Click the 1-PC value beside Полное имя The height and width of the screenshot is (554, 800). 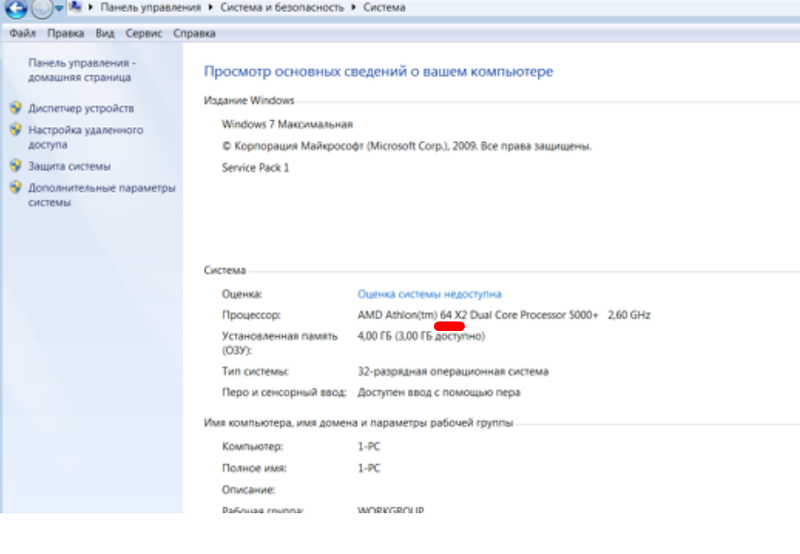coord(369,468)
